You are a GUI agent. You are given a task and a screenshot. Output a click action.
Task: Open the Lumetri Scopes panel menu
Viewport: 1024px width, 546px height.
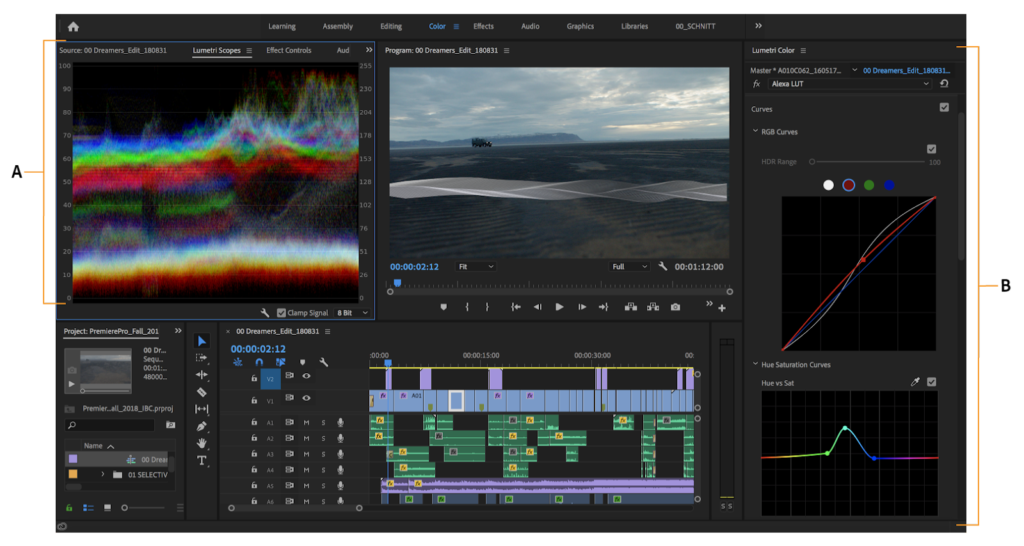[249, 50]
